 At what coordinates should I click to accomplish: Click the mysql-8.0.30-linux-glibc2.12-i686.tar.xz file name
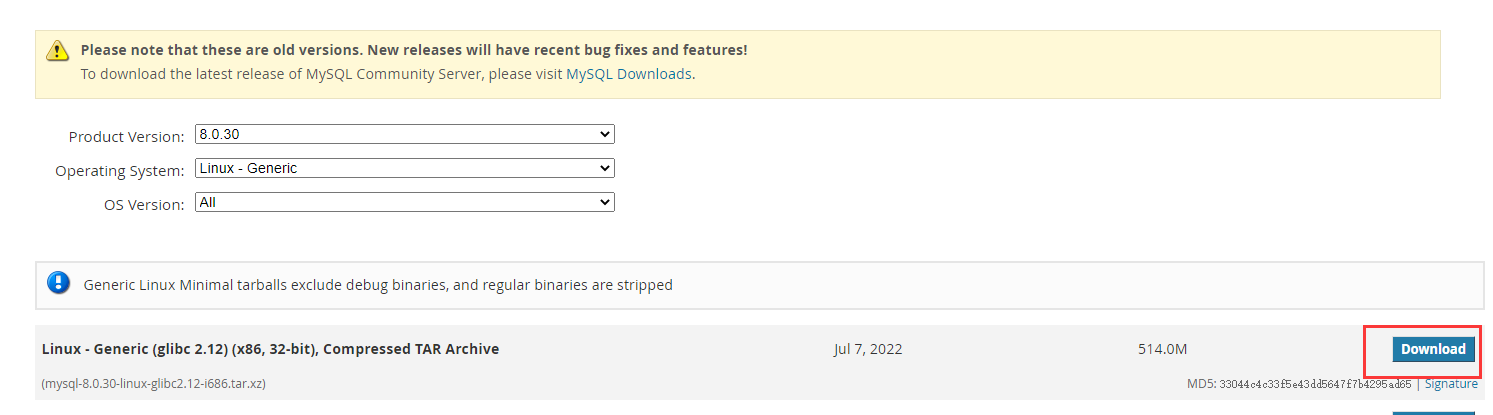click(153, 383)
